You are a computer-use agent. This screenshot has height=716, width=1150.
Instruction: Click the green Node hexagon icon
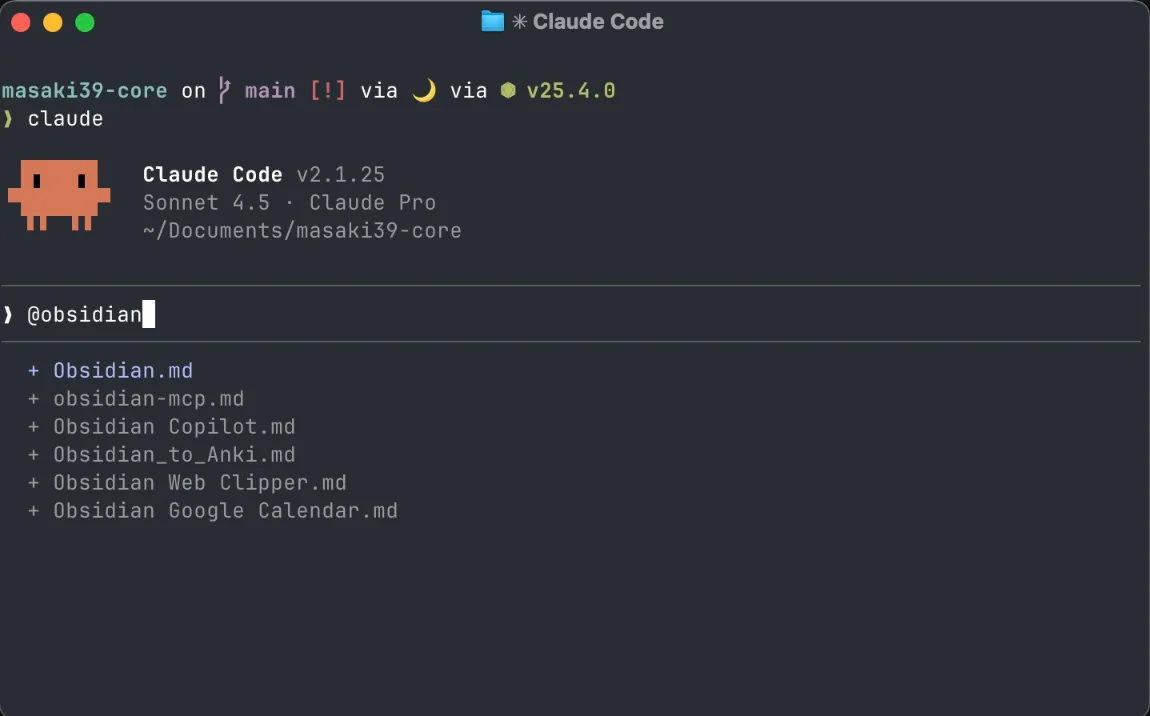(508, 91)
